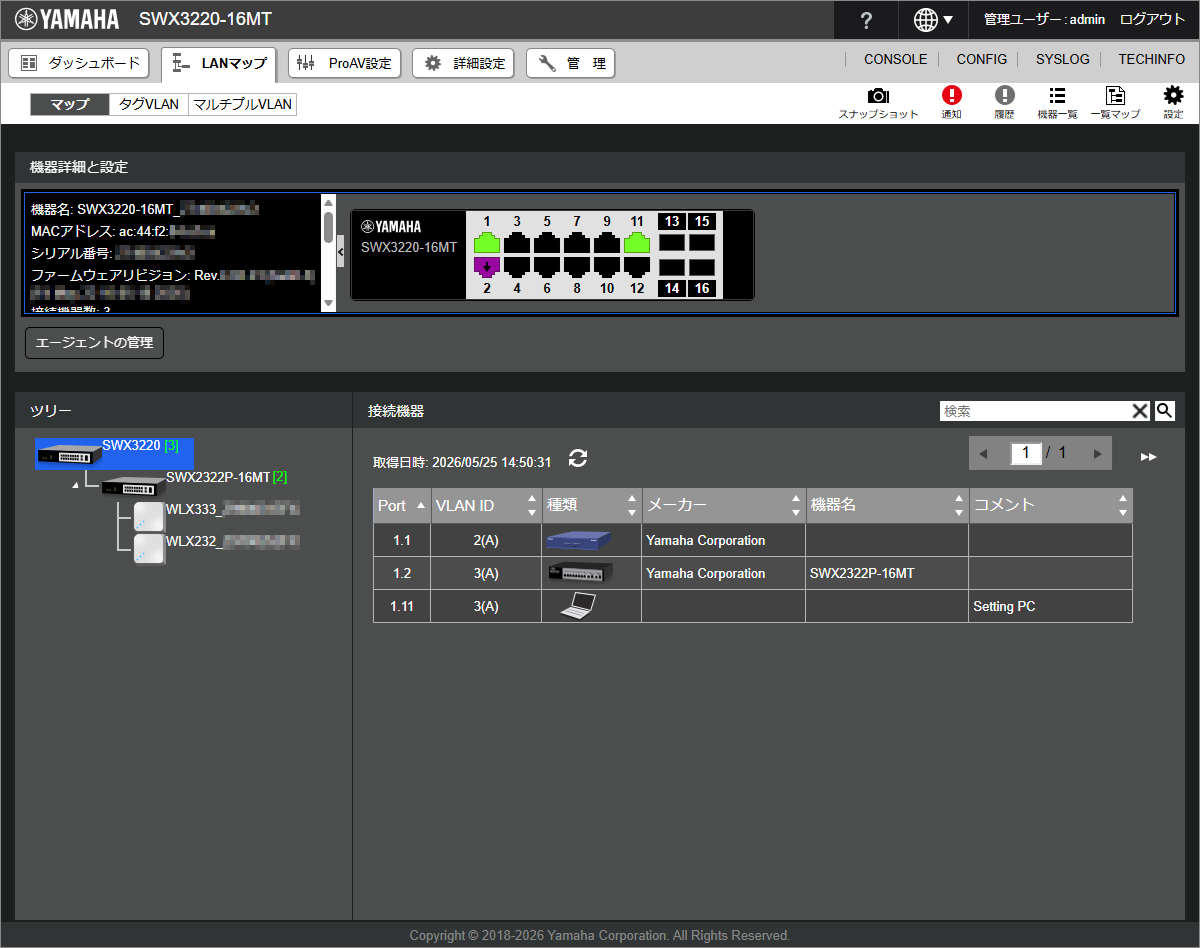Select SWX3220 in the tree
Viewport: 1200px width, 948px height.
(x=114, y=453)
